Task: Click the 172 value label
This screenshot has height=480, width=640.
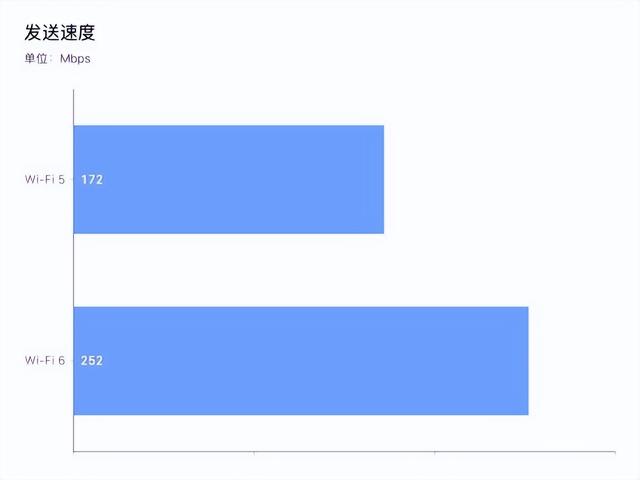Action: 92,180
